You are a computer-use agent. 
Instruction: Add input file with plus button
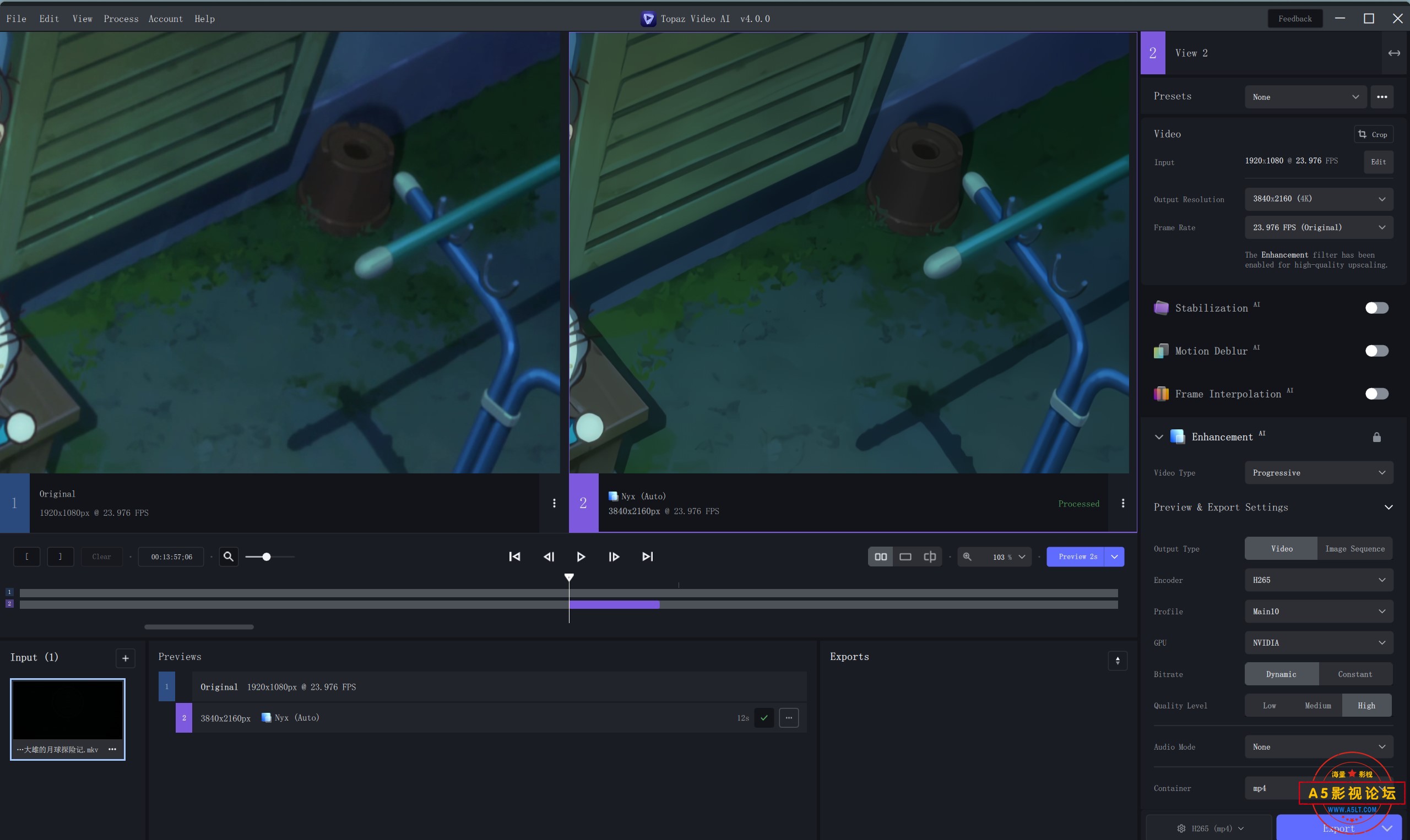[x=125, y=658]
